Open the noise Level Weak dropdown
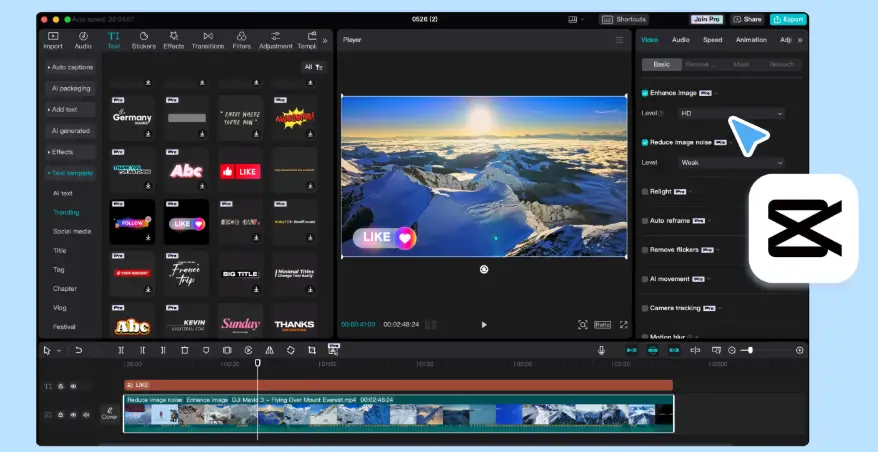This screenshot has height=452, width=878. click(731, 162)
